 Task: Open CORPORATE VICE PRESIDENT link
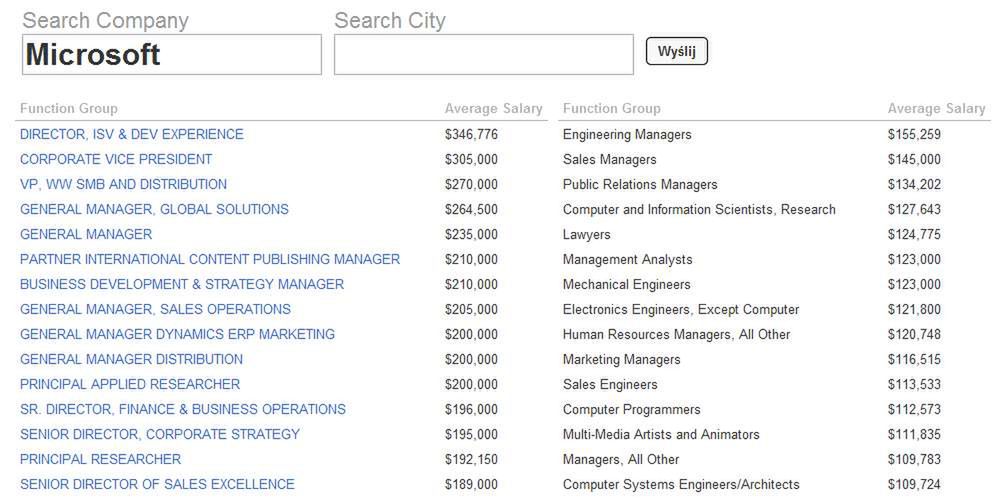coord(116,159)
